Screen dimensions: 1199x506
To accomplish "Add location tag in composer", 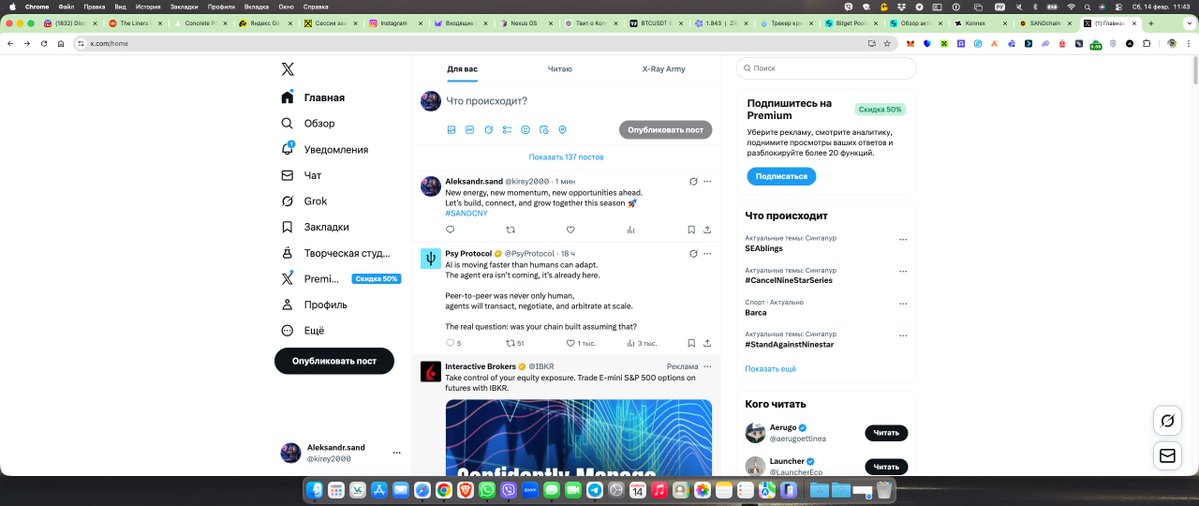I will pos(562,130).
